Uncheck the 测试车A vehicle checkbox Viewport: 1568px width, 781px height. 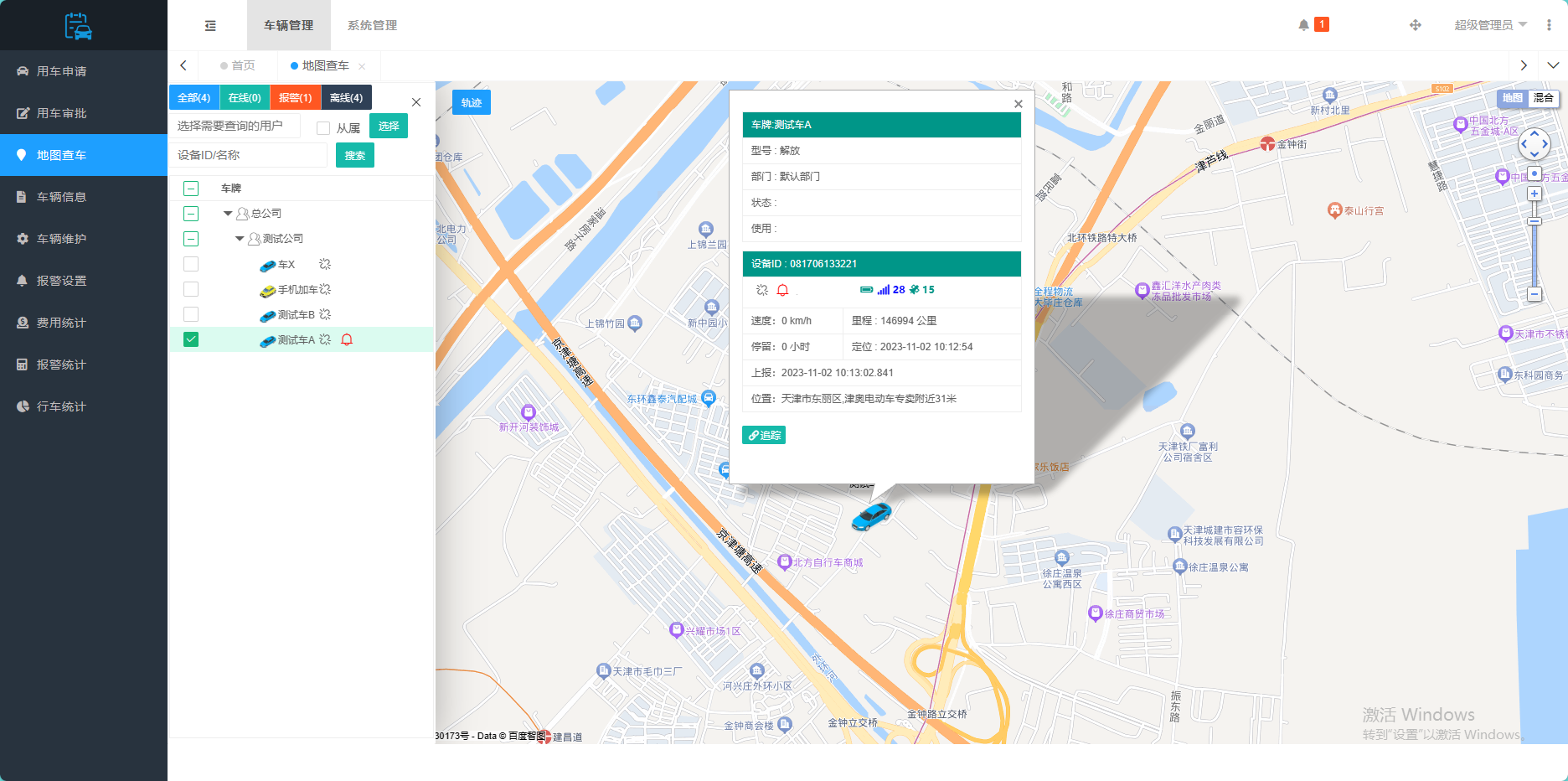coord(191,339)
